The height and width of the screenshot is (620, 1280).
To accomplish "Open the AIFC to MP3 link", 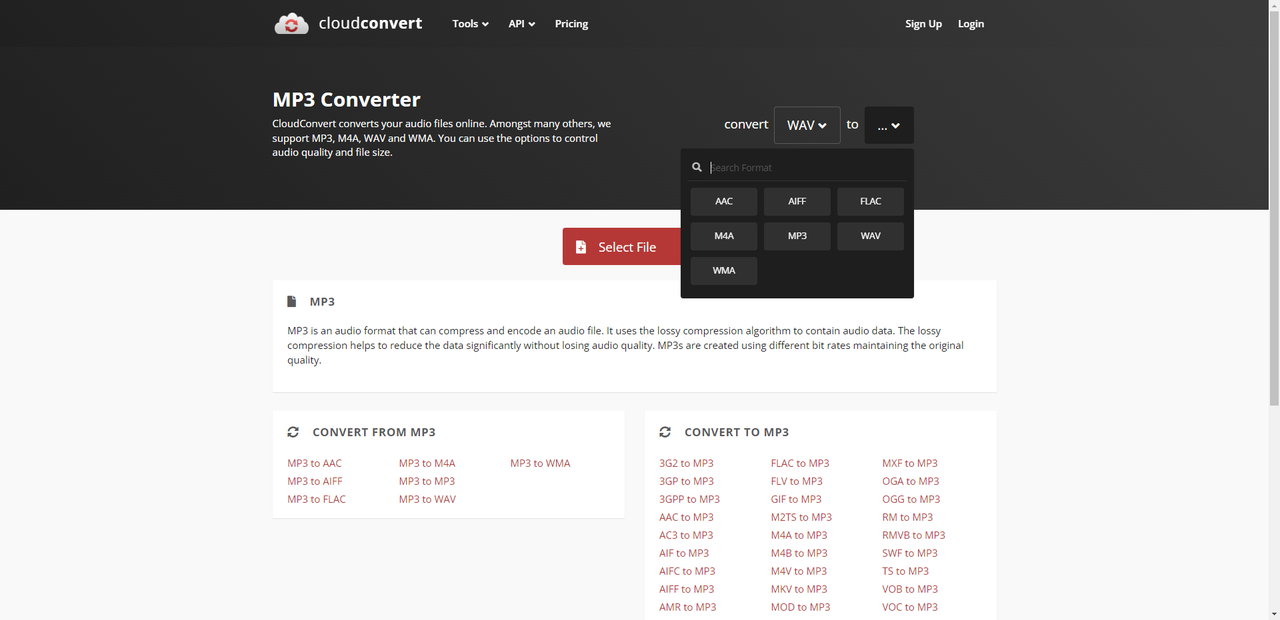I will click(687, 571).
